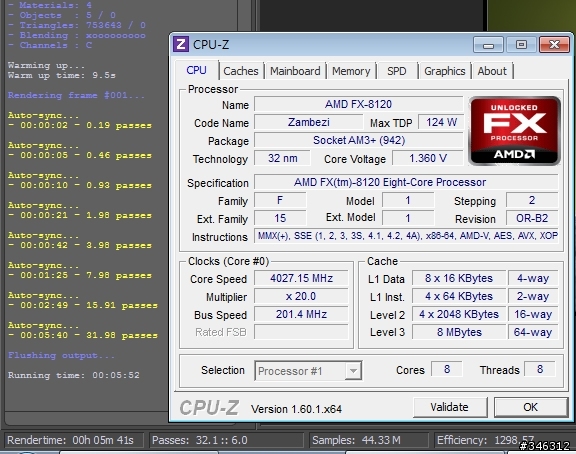Open the Memory tab
The image size is (576, 454).
click(351, 71)
